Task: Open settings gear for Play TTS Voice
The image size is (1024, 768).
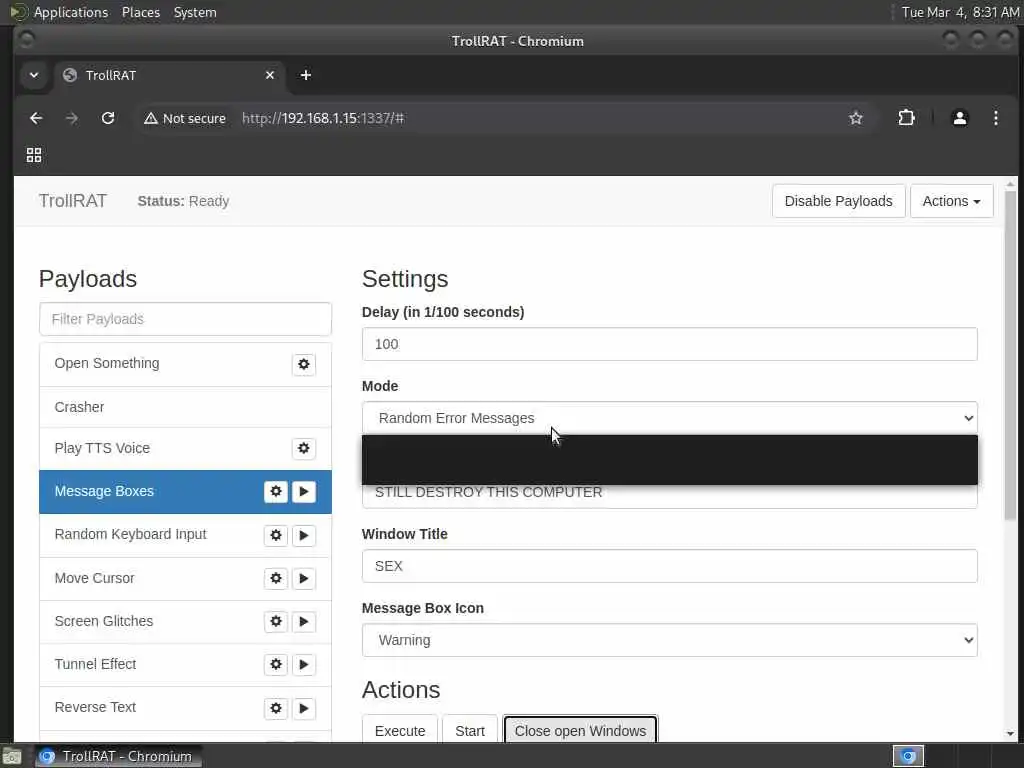Action: coord(304,449)
